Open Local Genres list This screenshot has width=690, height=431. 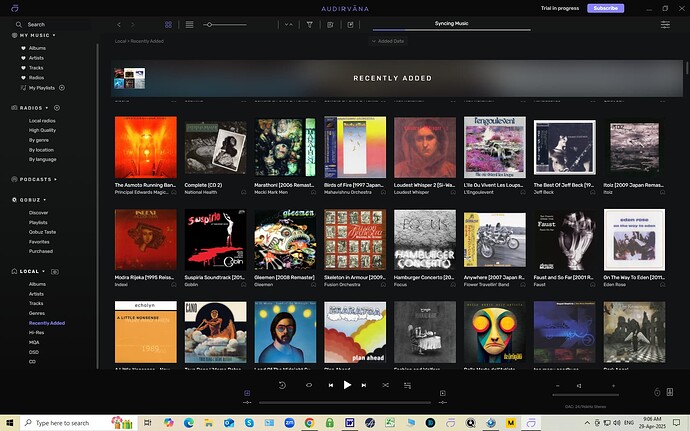(37, 313)
